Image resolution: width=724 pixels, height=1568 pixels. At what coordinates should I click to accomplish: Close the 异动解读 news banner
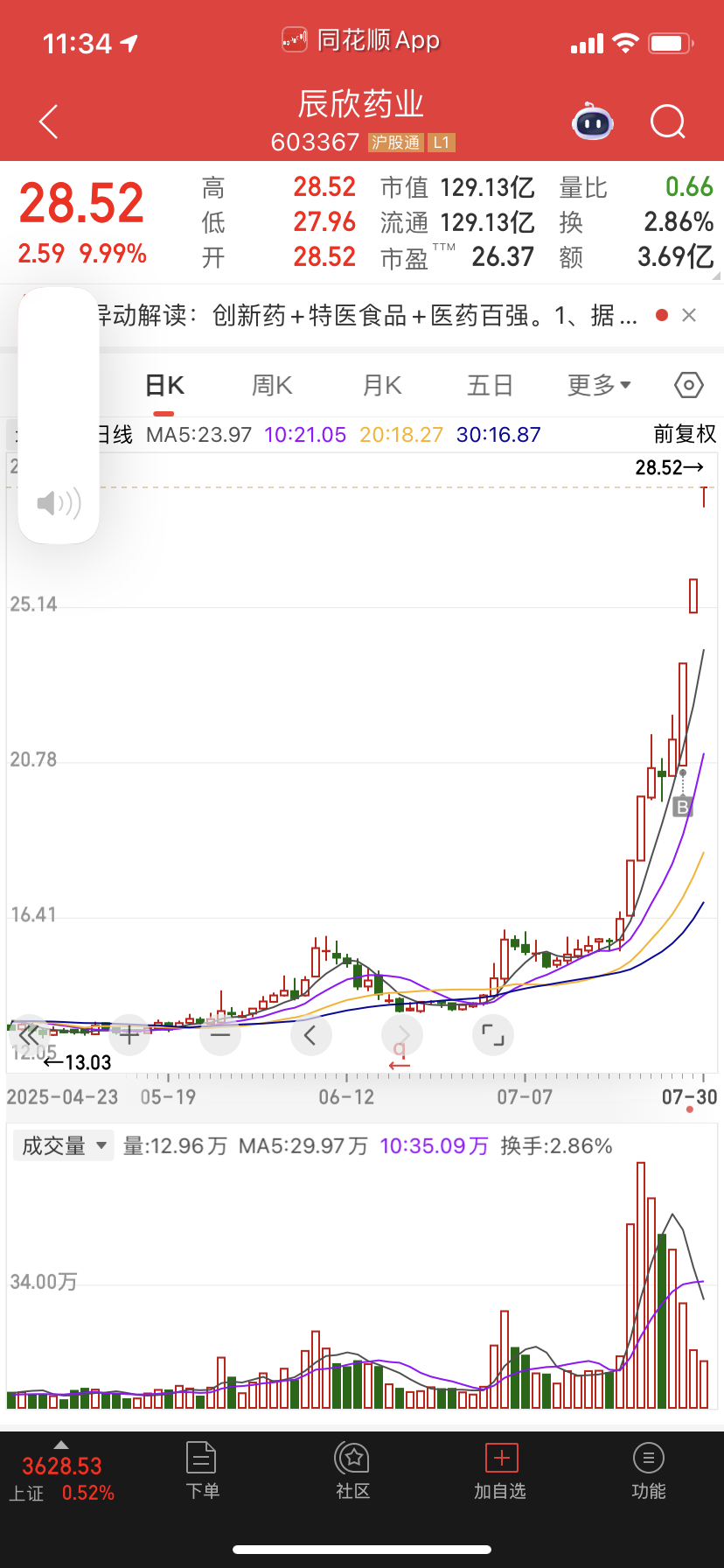click(689, 315)
